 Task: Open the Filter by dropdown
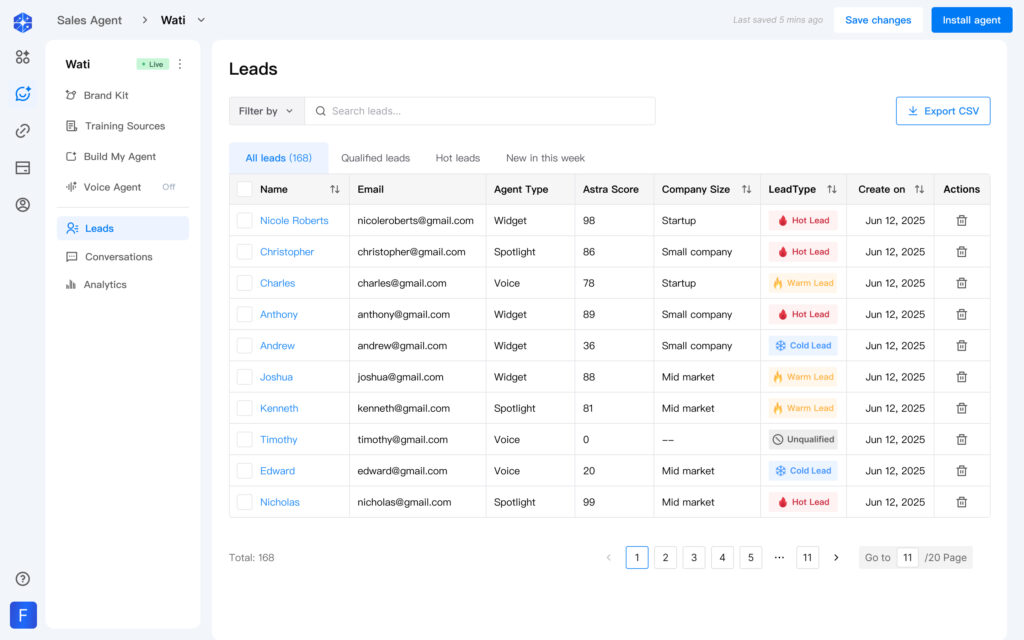pos(266,111)
